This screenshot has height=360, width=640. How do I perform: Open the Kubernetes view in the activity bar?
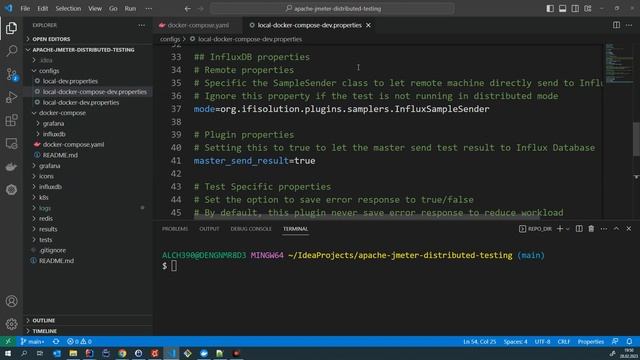click(11, 190)
